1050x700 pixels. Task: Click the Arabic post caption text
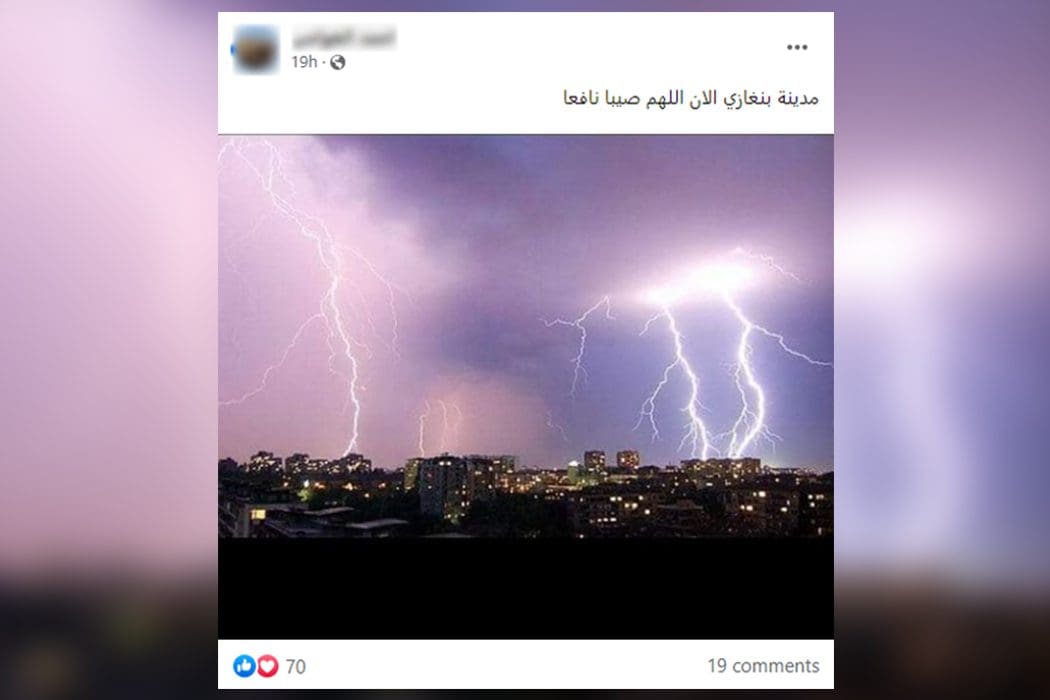(691, 98)
